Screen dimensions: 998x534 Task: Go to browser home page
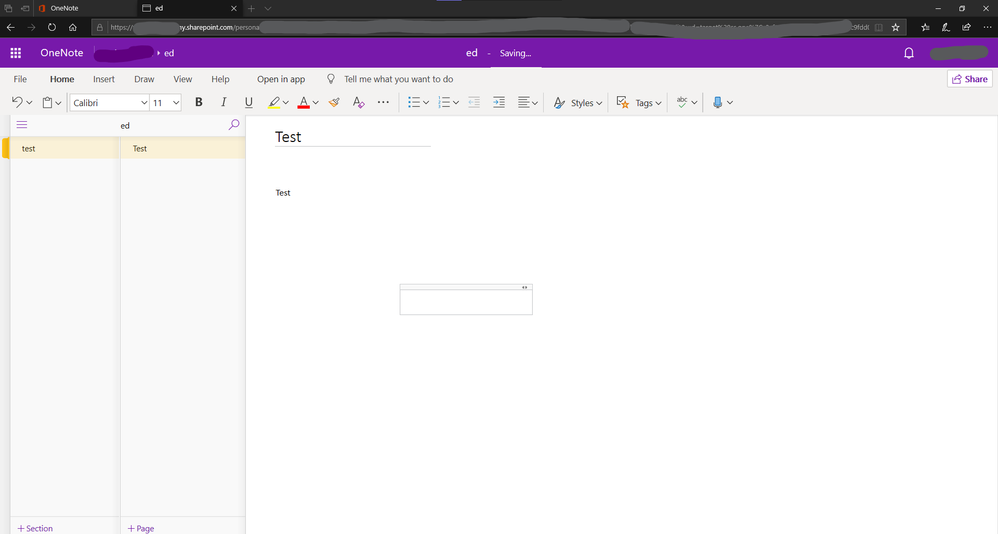73,27
